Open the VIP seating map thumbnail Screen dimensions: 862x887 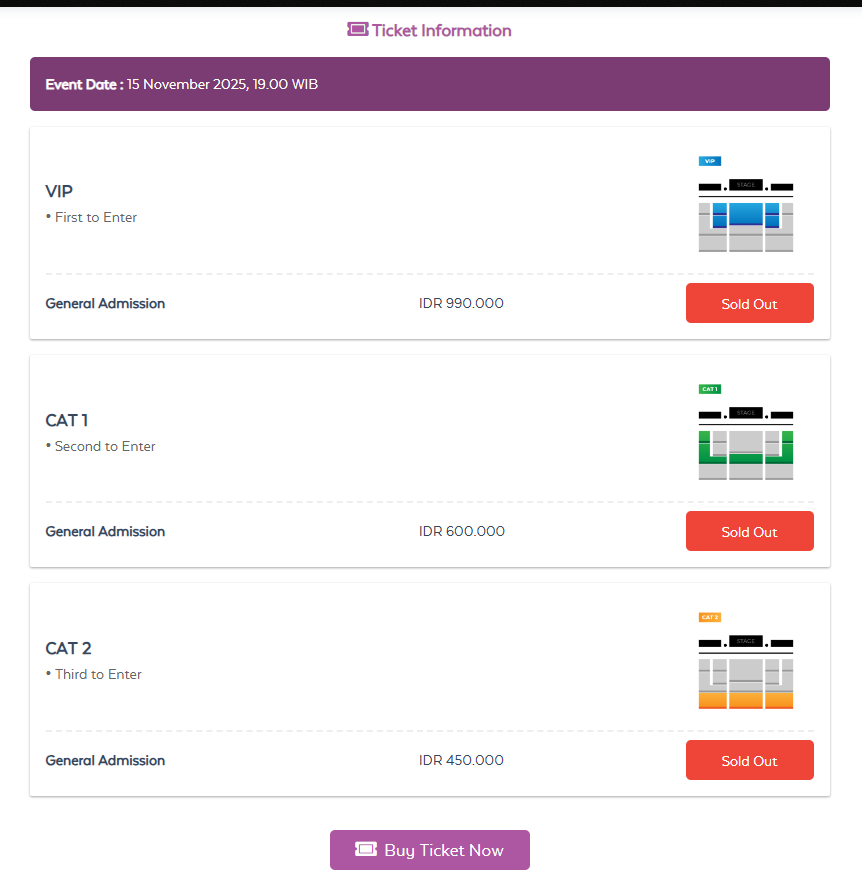point(745,215)
